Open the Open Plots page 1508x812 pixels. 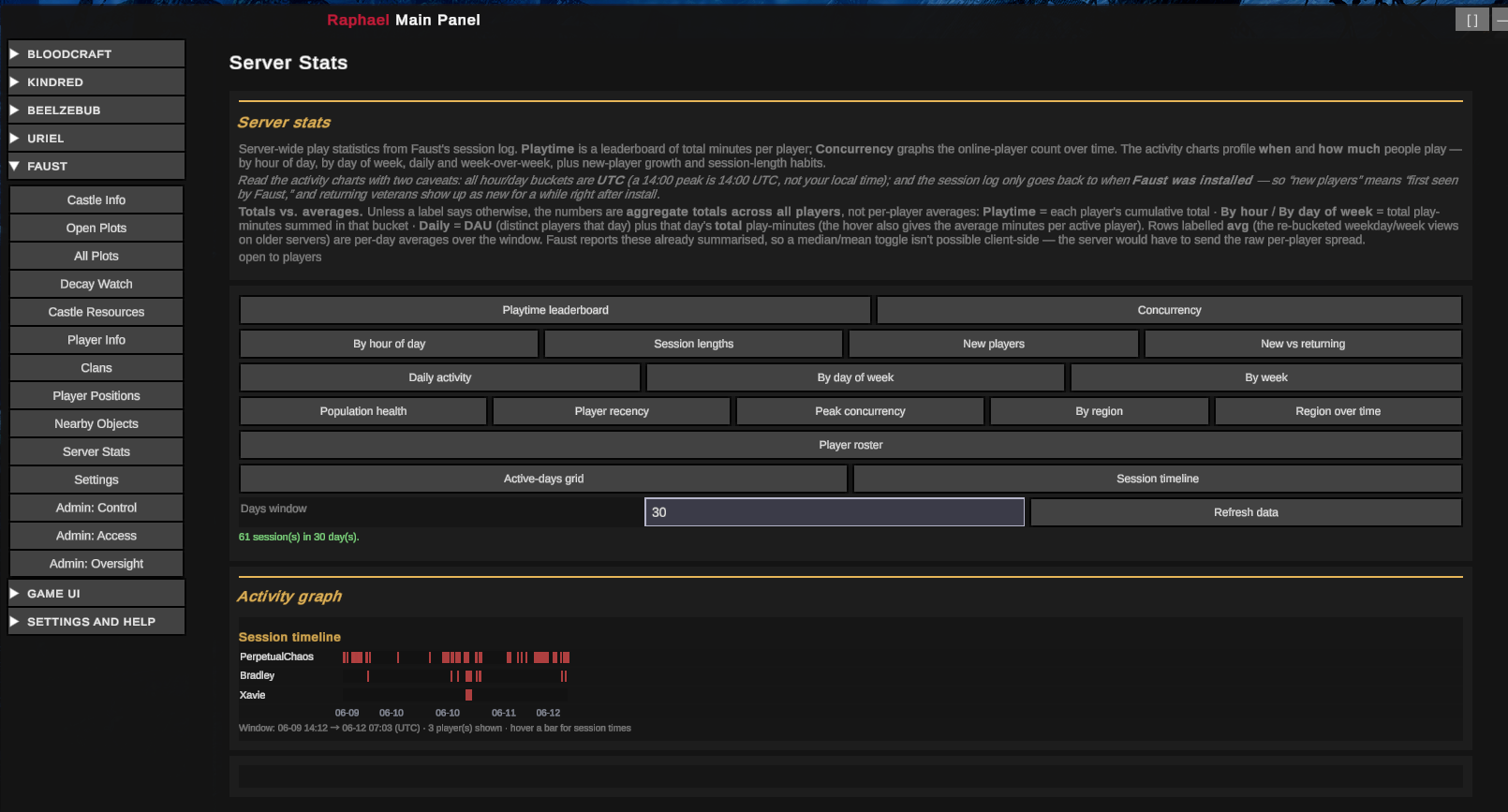96,228
